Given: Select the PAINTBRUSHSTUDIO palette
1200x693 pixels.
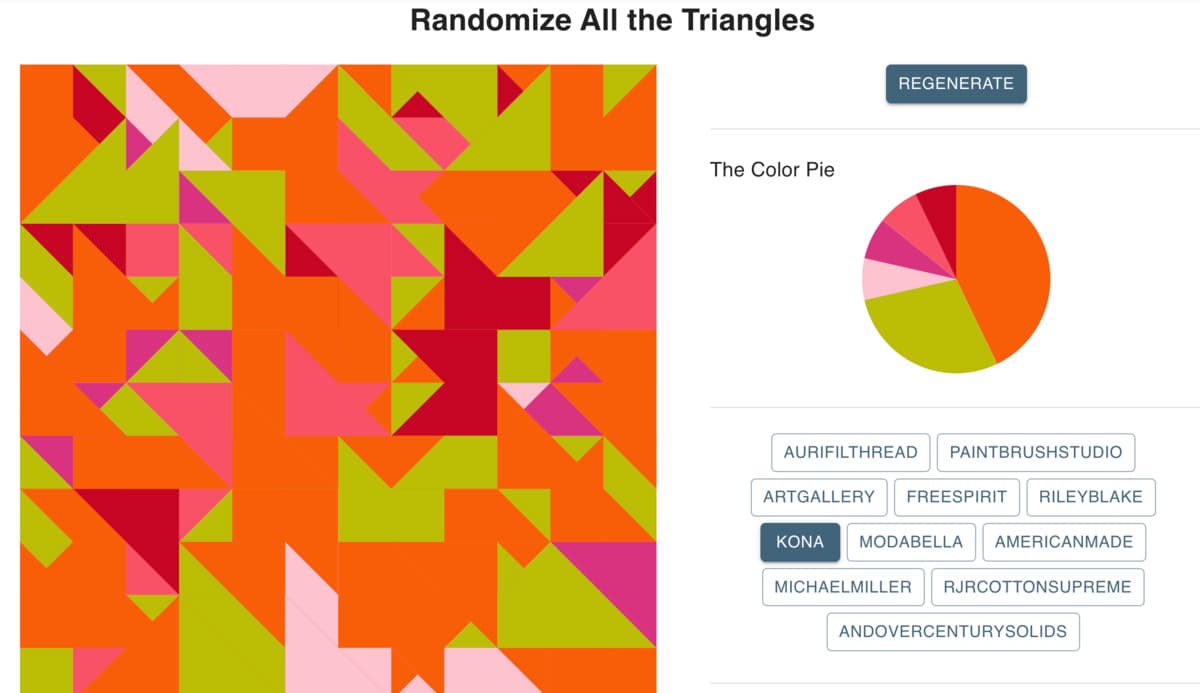Looking at the screenshot, I should click(x=1035, y=452).
